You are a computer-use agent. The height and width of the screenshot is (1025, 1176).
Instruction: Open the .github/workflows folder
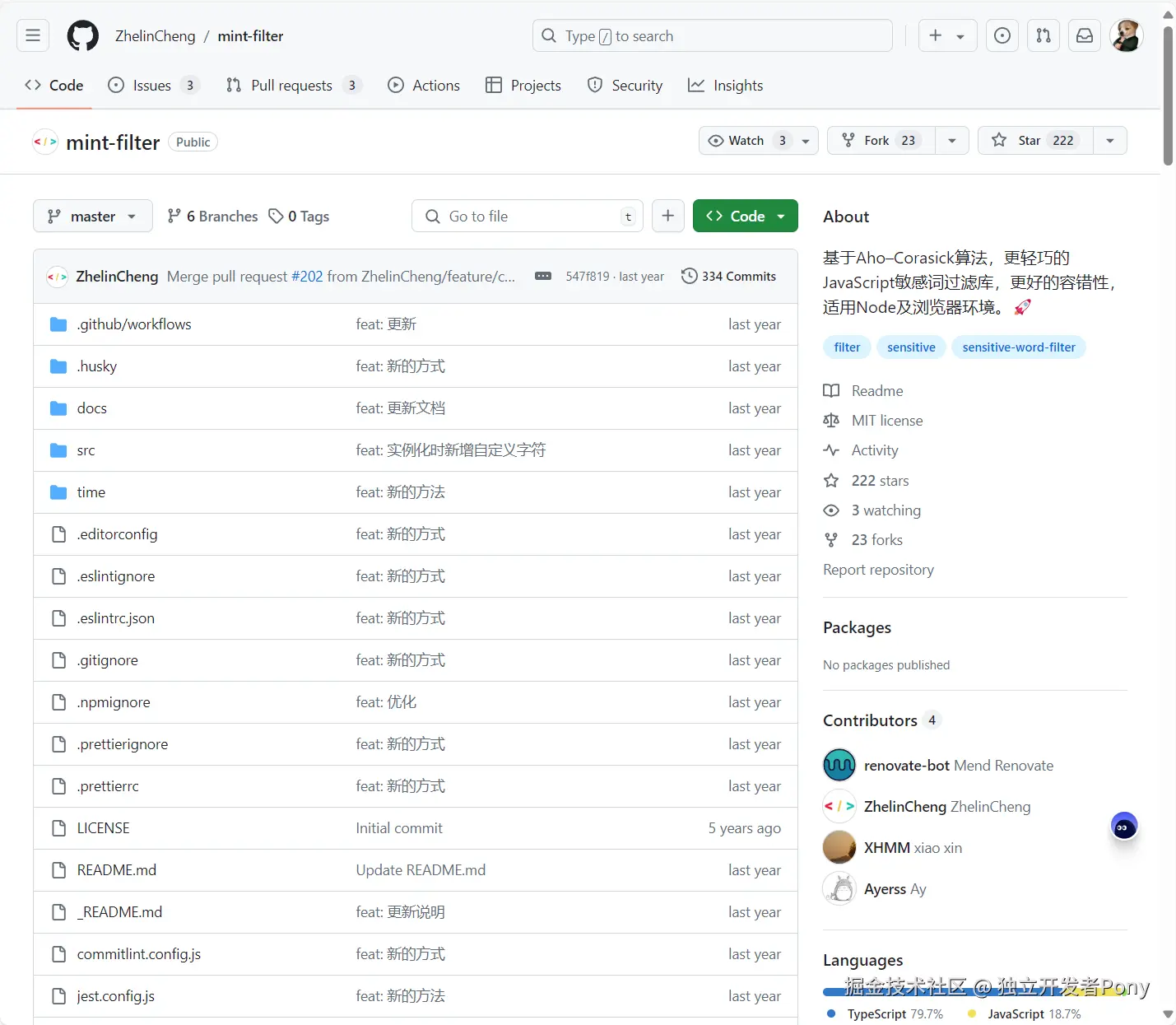click(x=134, y=324)
